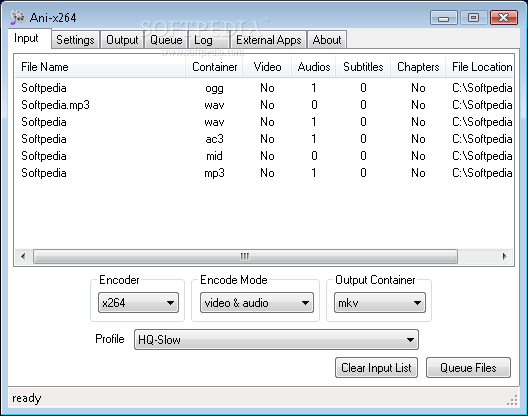Click the 'ready' status bar text
The height and width of the screenshot is (416, 528).
point(27,398)
